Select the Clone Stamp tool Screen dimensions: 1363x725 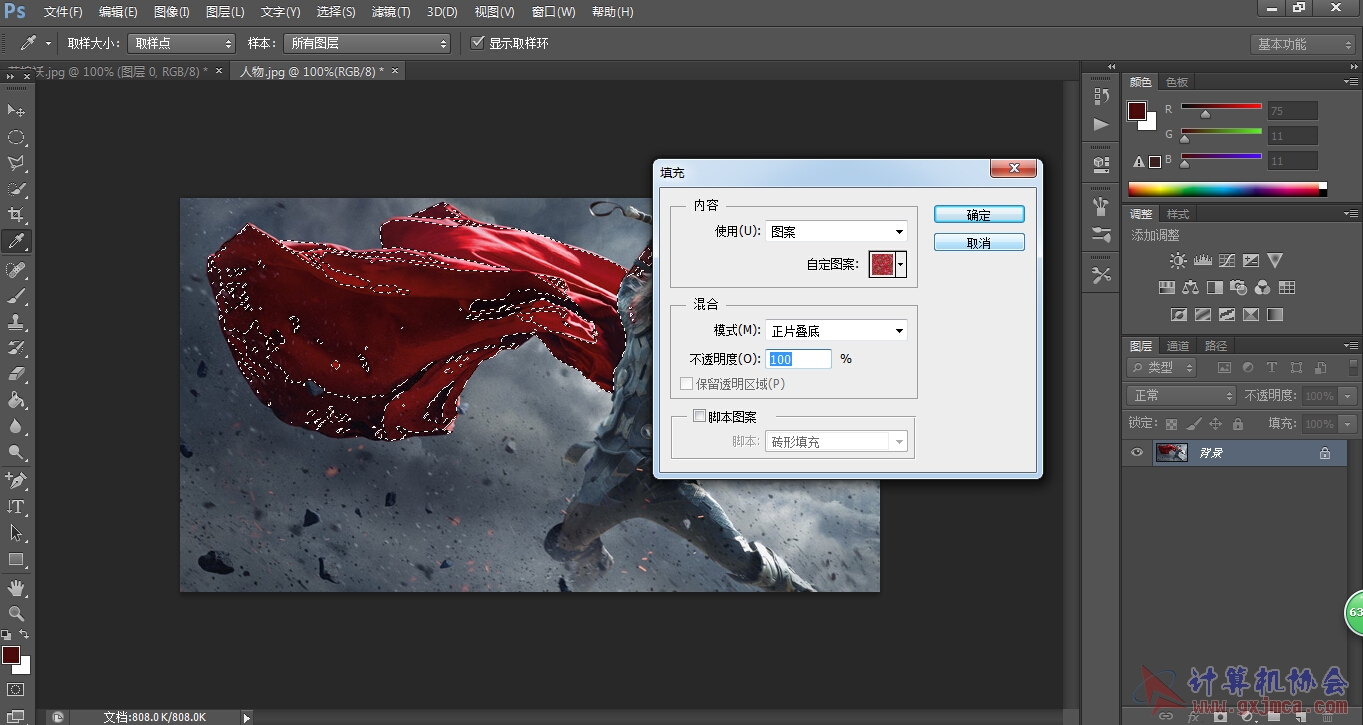16,323
